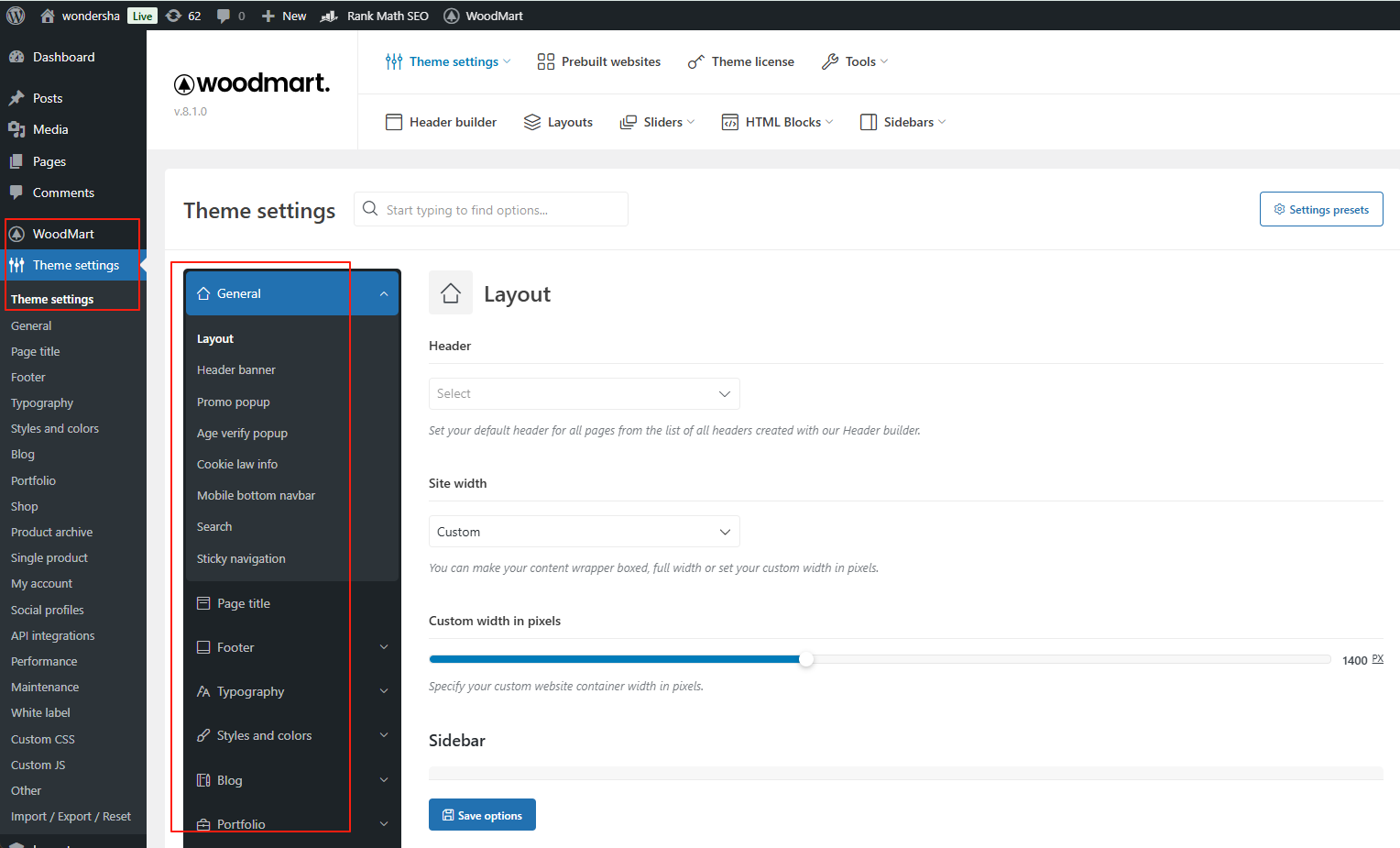Expand the Typography section in settings panel

pyautogui.click(x=384, y=691)
